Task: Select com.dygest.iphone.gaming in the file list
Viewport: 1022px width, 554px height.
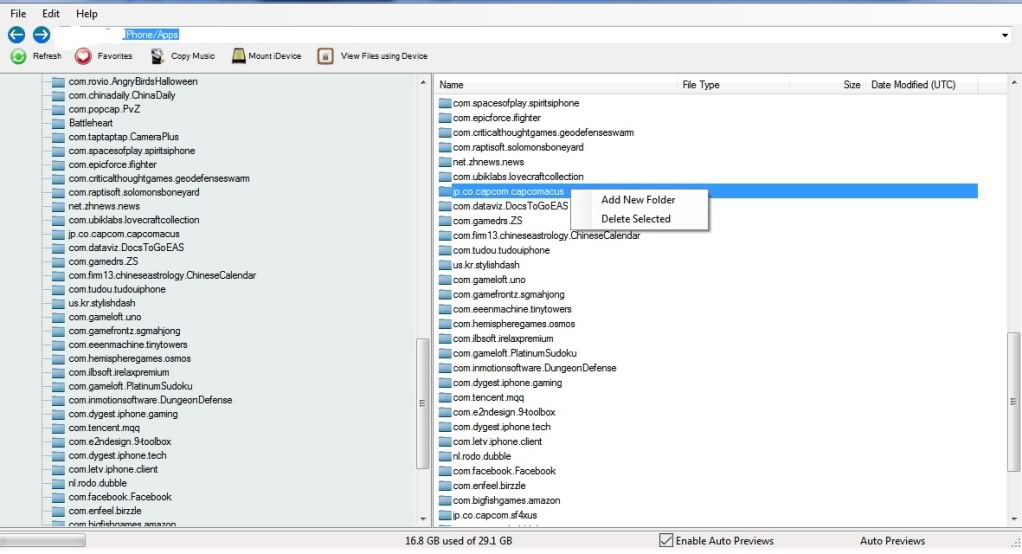Action: coord(507,383)
